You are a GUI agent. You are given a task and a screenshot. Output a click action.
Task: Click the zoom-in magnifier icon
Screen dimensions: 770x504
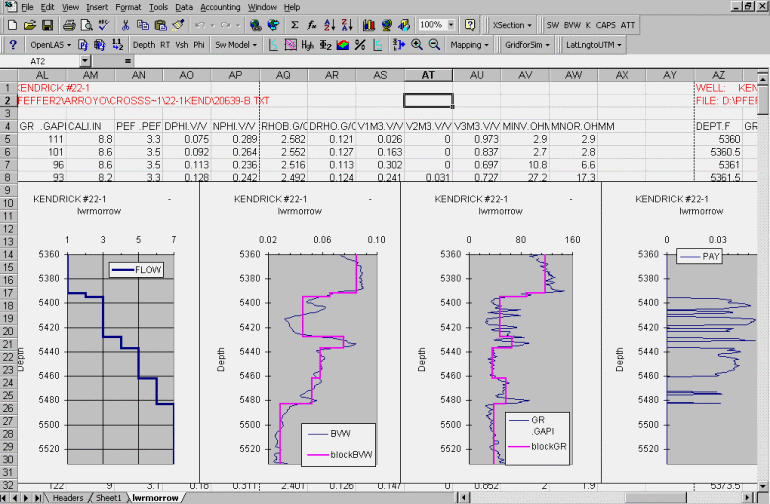pos(416,45)
